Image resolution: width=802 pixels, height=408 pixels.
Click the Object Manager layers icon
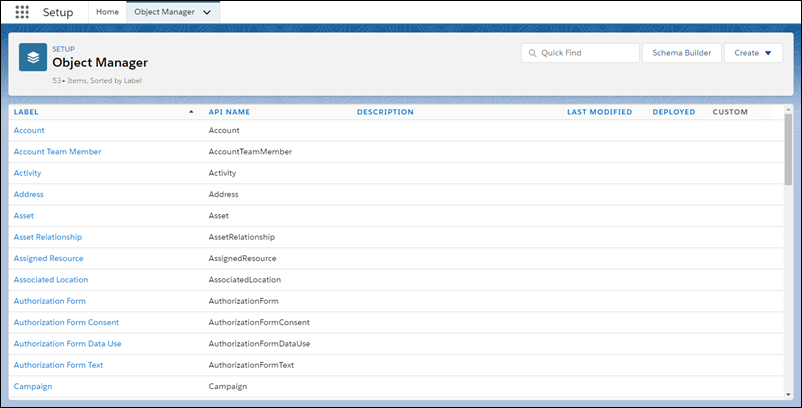click(x=33, y=57)
